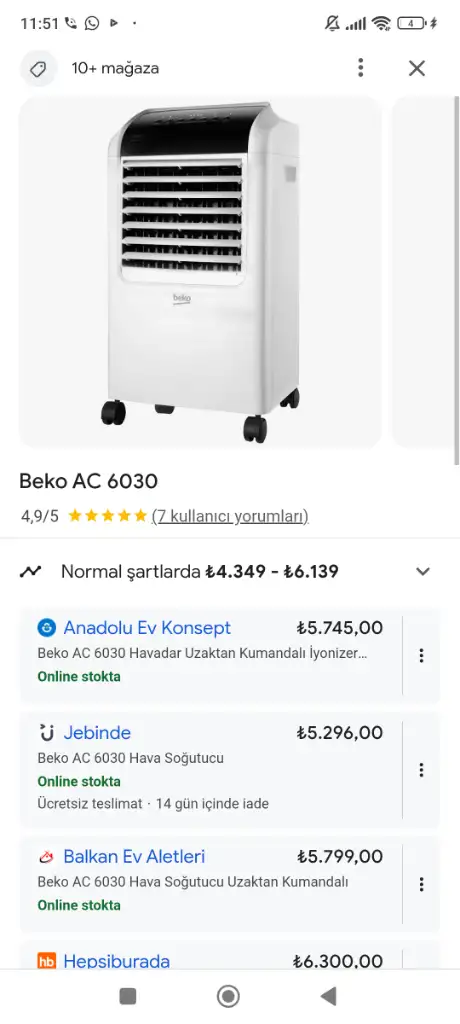460x1024 pixels.
Task: Close the product panel with the X icon
Action: 417,68
